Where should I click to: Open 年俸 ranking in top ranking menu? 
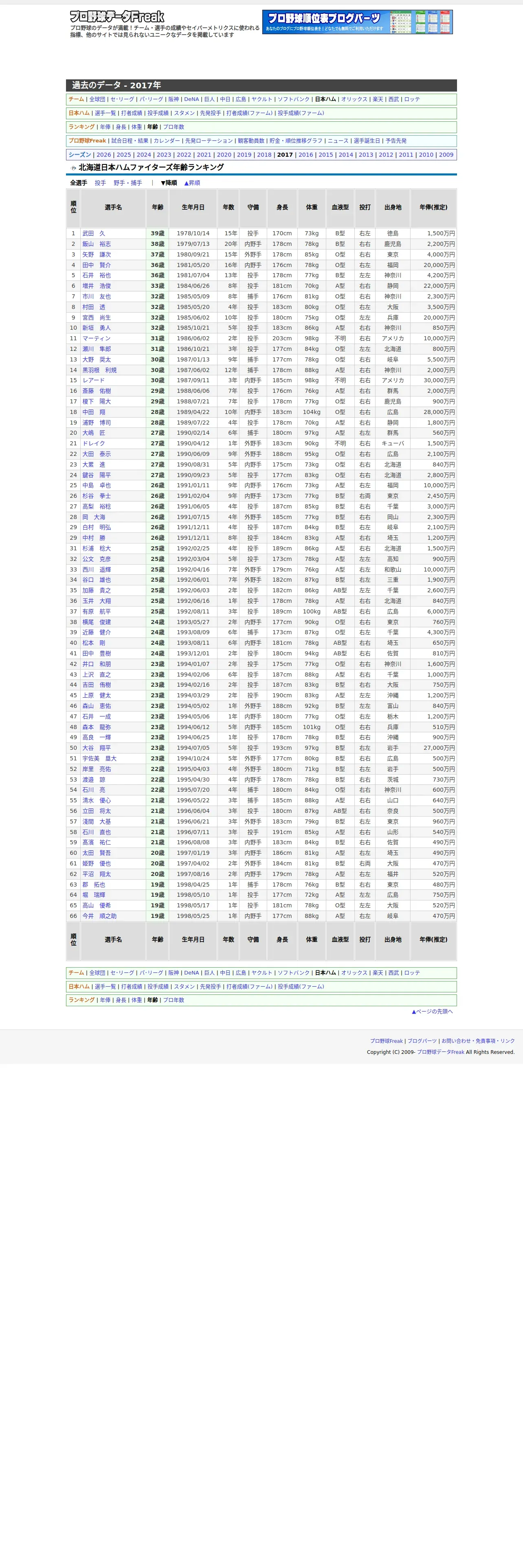(105, 127)
